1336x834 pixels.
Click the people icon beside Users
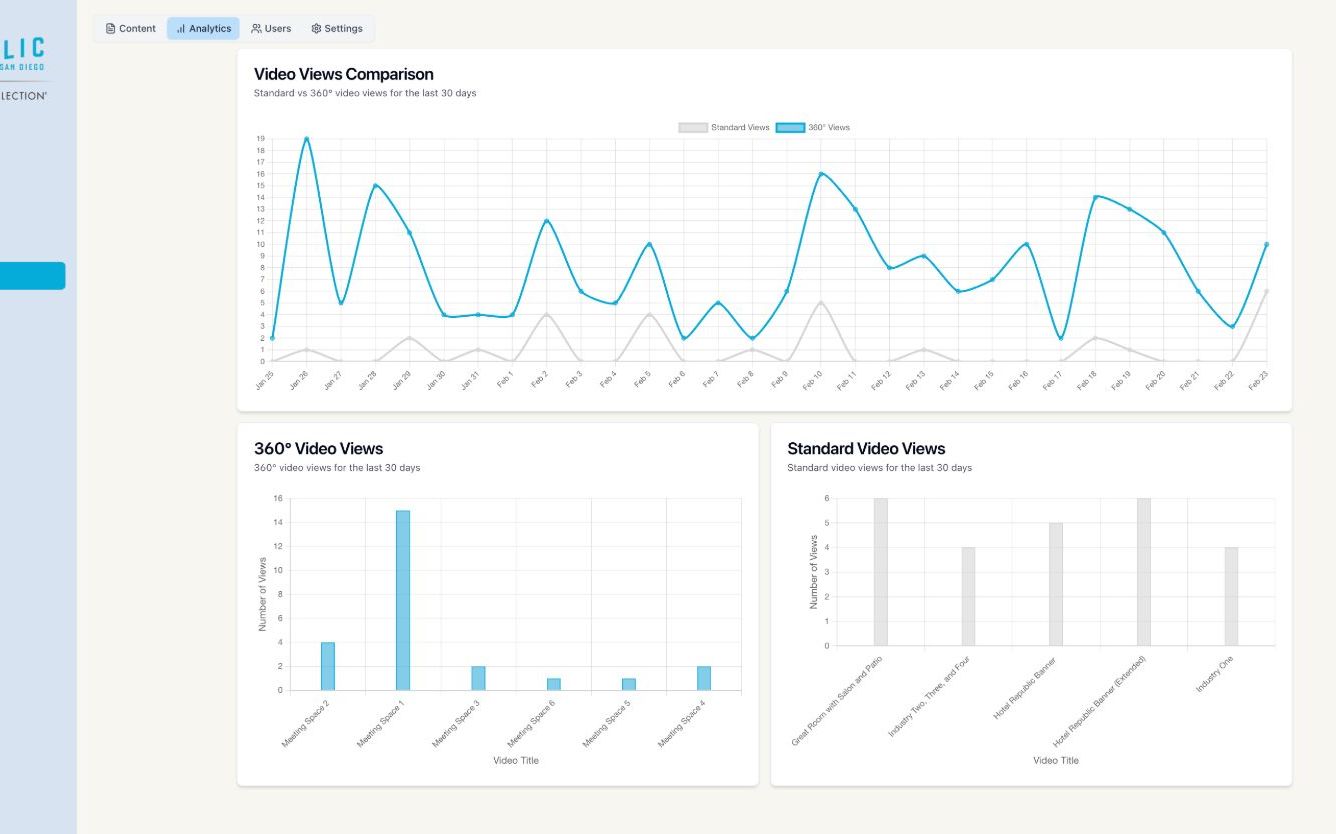click(256, 29)
